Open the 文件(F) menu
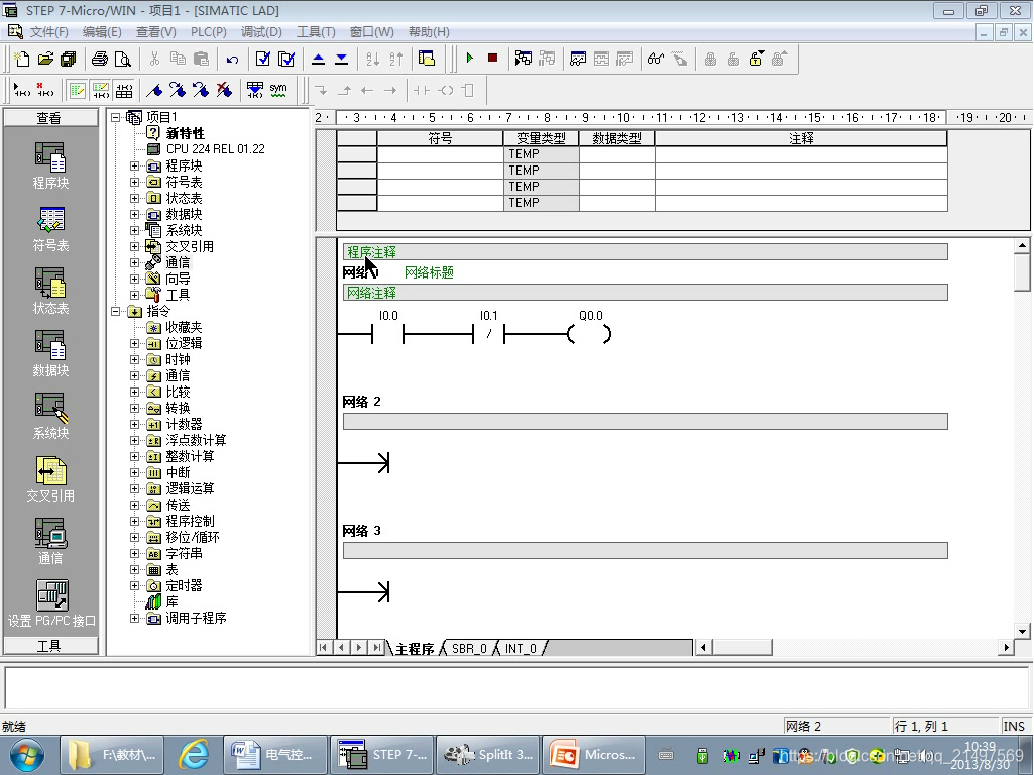The width and height of the screenshot is (1034, 775). (49, 32)
